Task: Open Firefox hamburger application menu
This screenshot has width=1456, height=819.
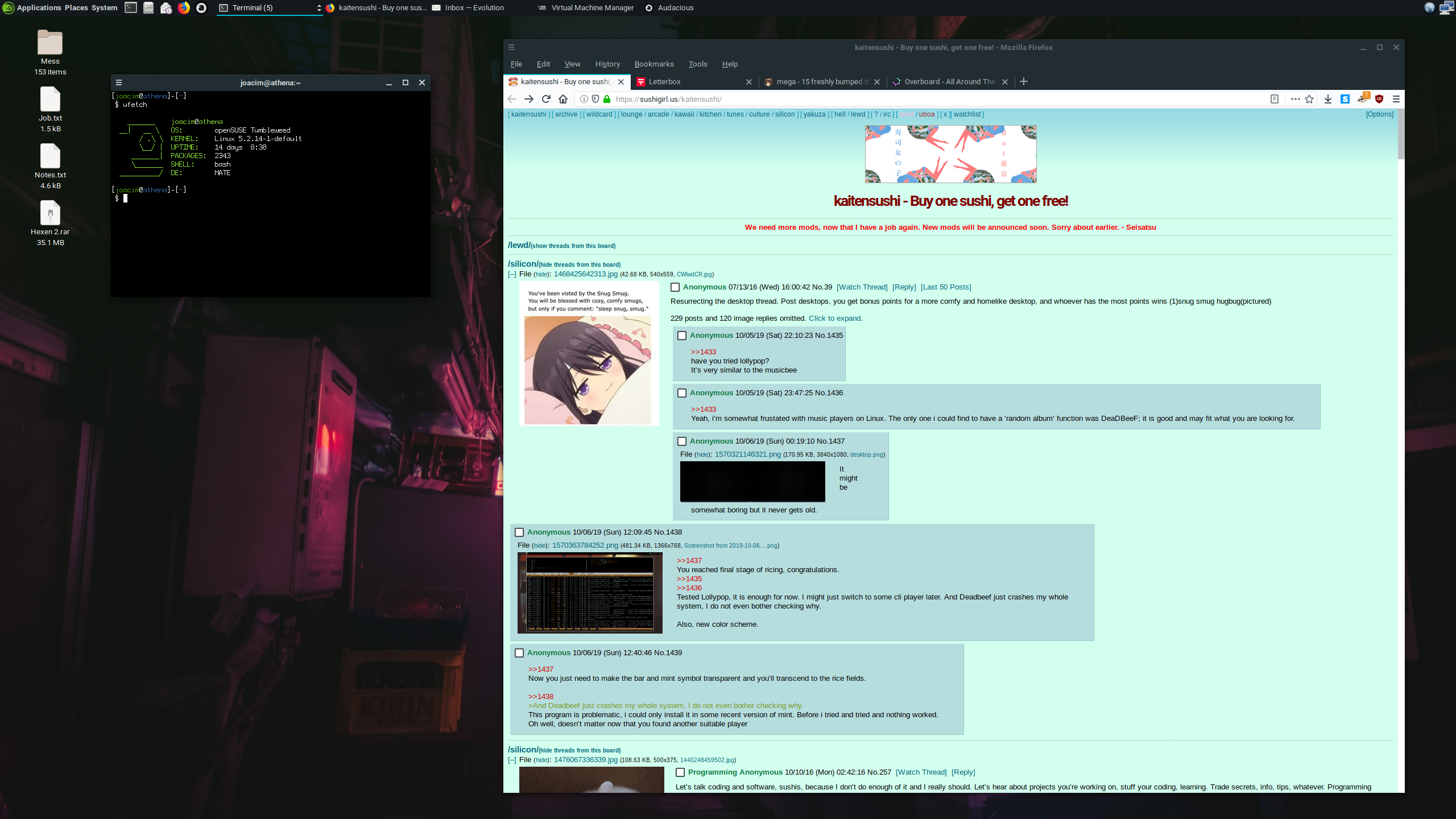Action: pos(1396,99)
